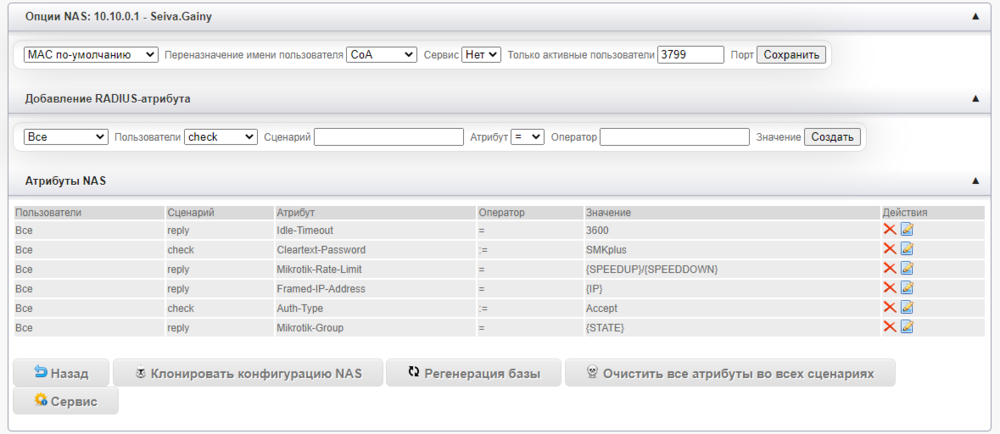Viewport: 1000px width, 434px height.
Task: Edit the Idle-Timeout attribute row
Action: click(907, 229)
